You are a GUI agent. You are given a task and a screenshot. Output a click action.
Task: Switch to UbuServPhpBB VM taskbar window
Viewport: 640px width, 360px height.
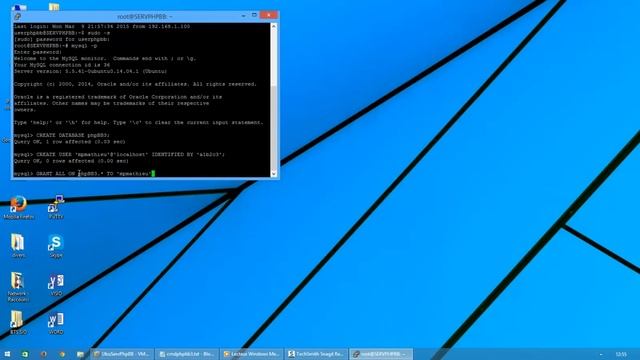(122, 354)
